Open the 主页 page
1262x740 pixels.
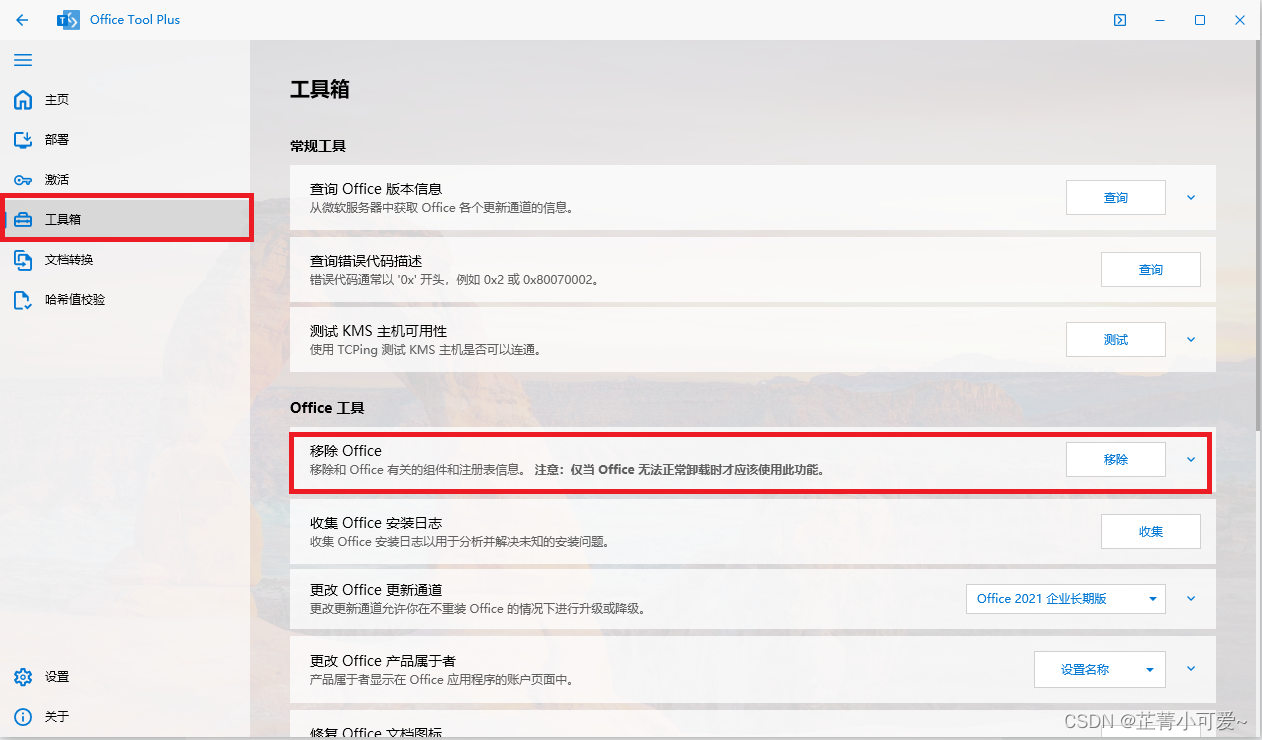pos(125,100)
